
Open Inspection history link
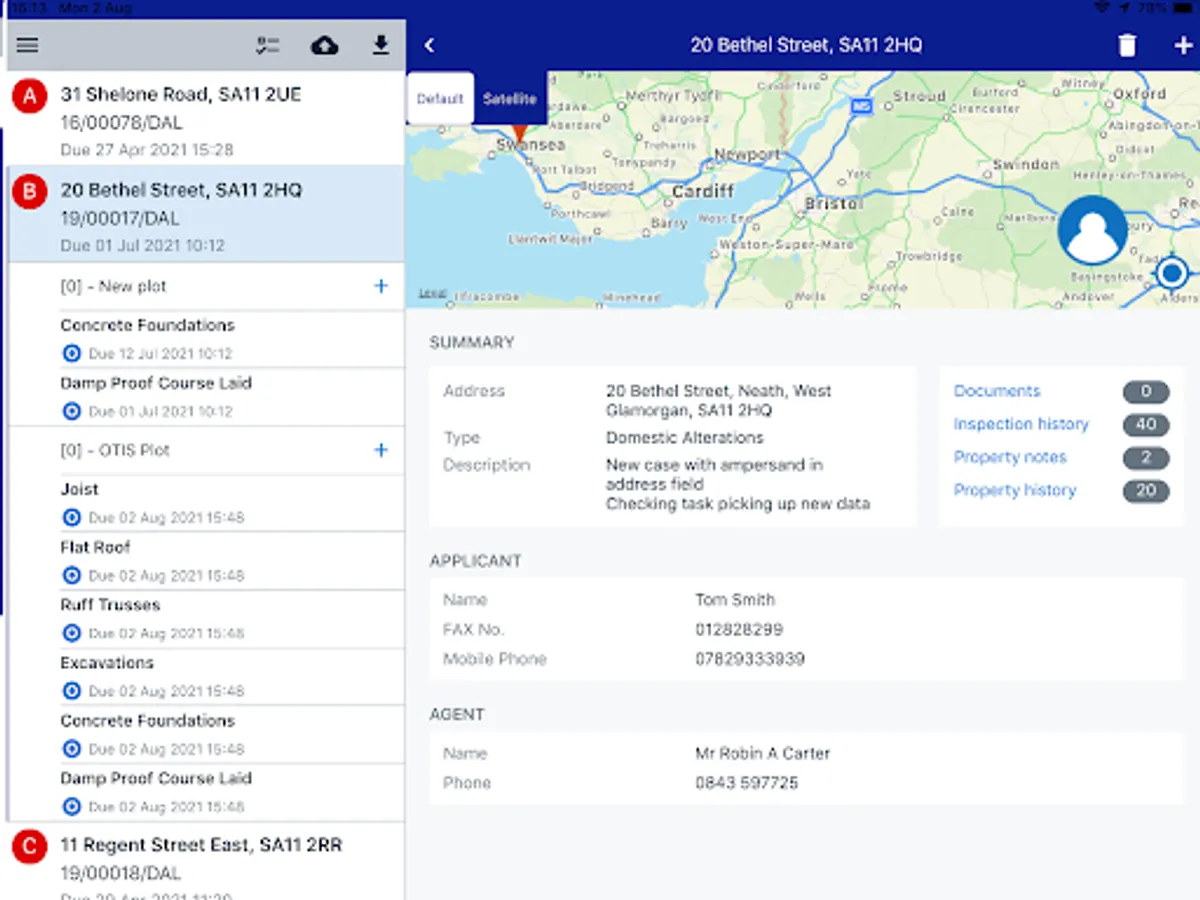1021,424
